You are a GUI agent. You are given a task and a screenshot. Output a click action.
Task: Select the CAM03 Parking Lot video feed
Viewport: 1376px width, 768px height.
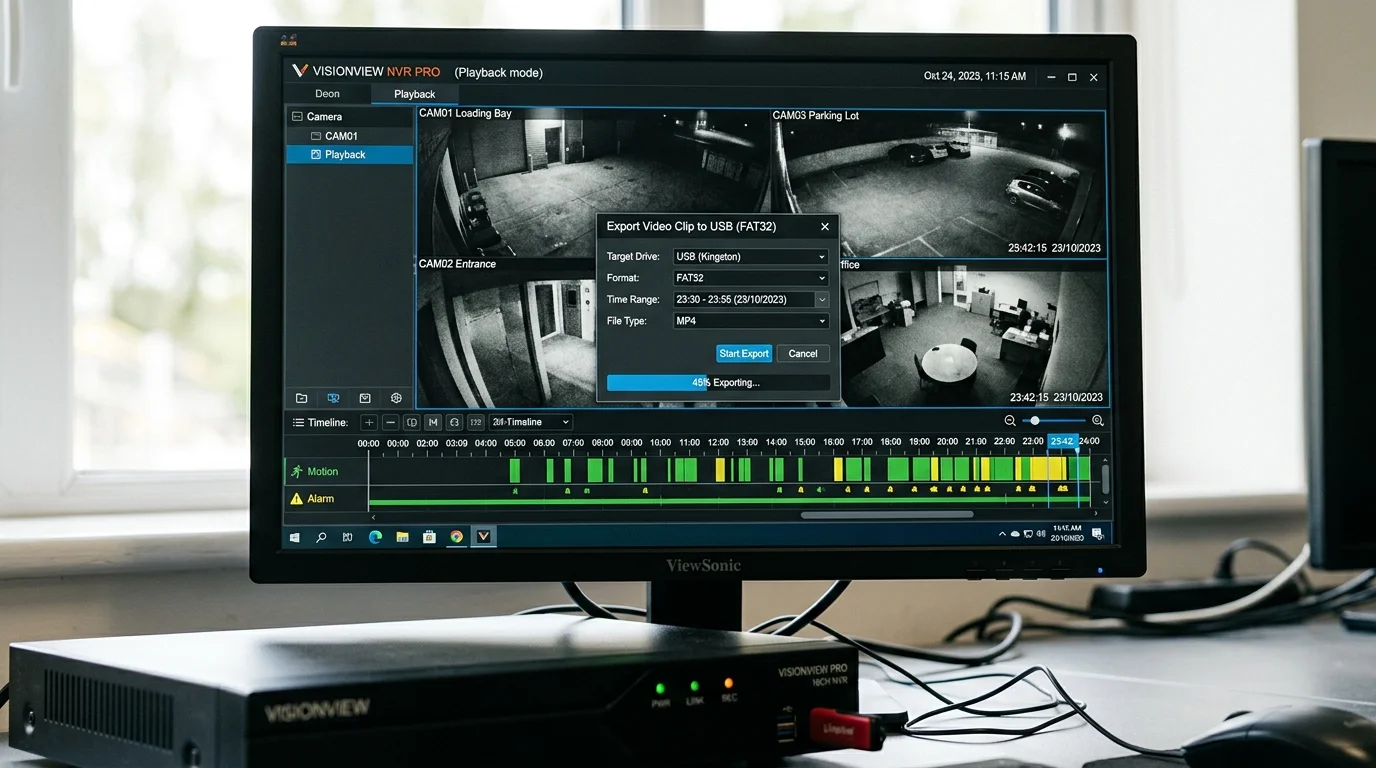tap(939, 183)
